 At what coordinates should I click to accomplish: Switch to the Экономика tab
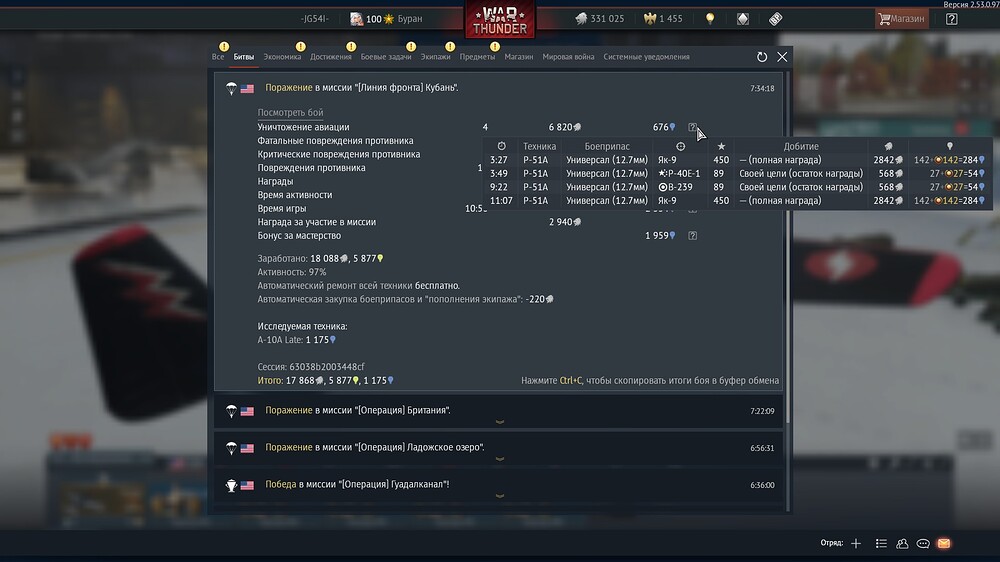coord(282,57)
